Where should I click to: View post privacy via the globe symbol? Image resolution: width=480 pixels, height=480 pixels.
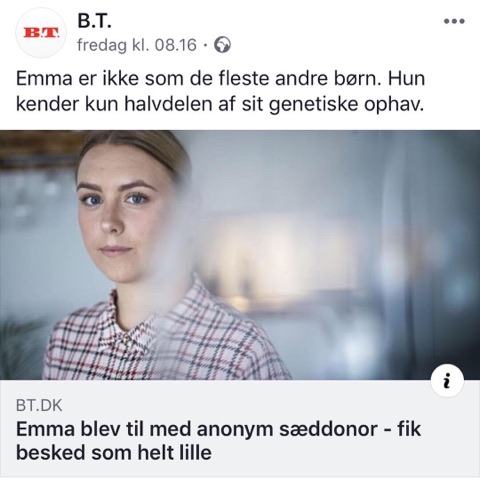click(222, 45)
